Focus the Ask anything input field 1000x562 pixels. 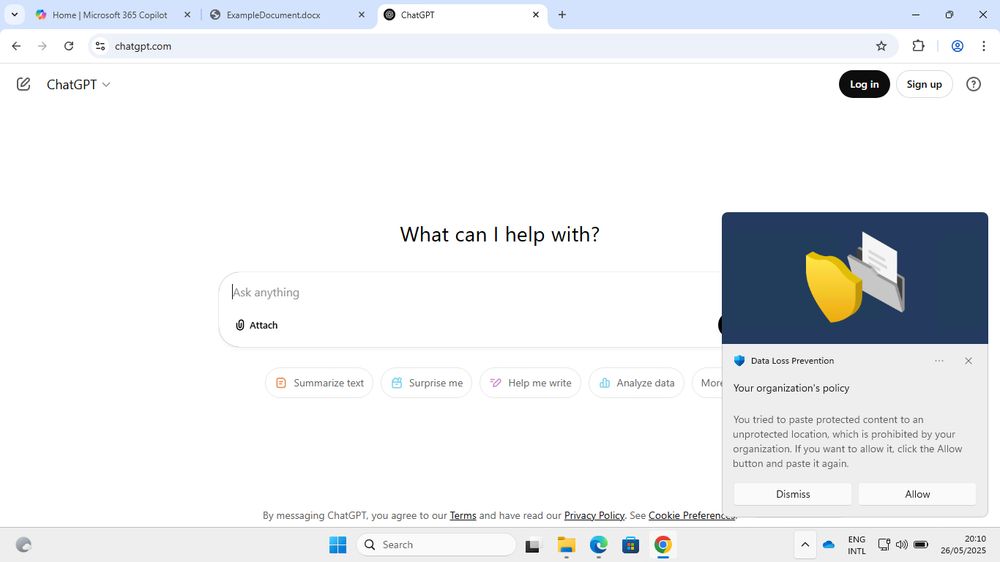pyautogui.click(x=472, y=292)
